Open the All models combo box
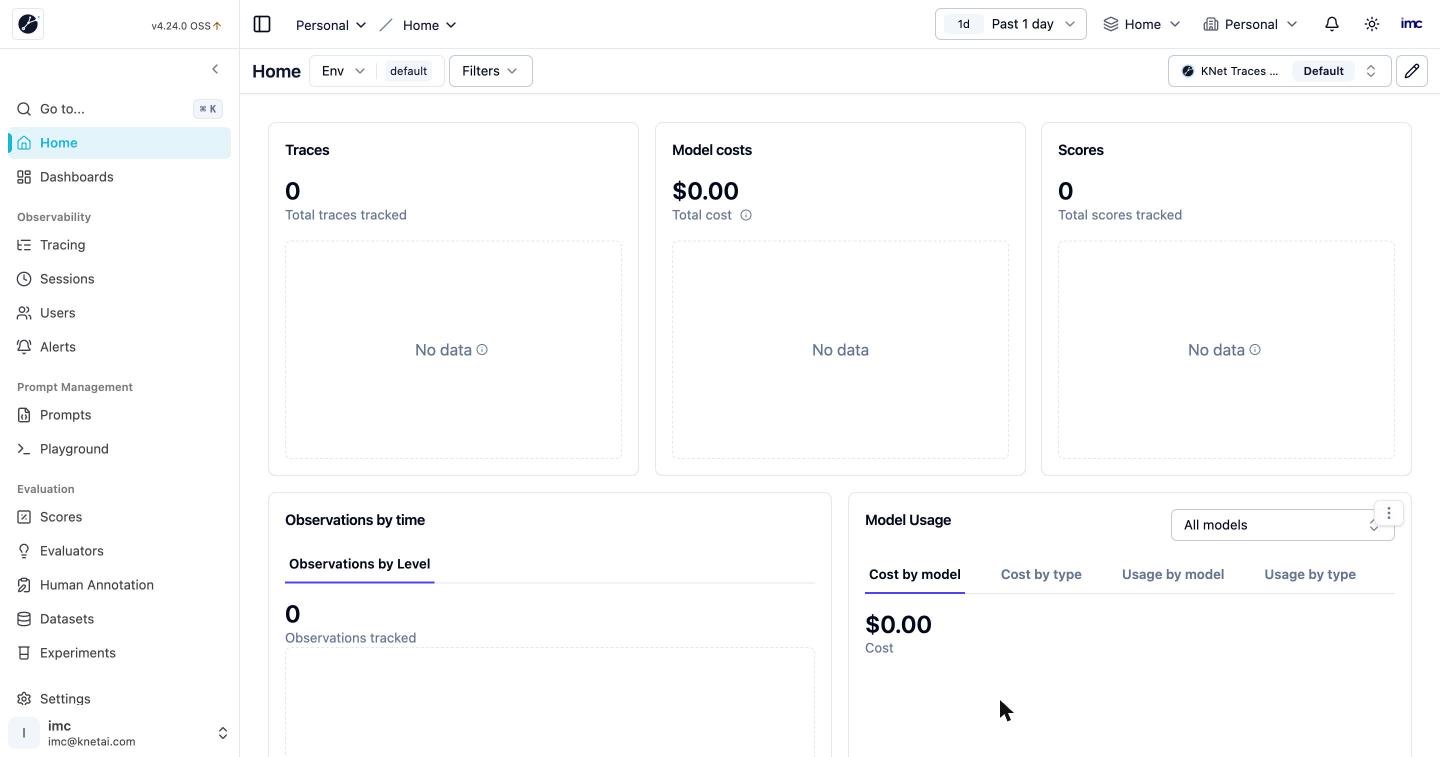 click(x=1282, y=525)
